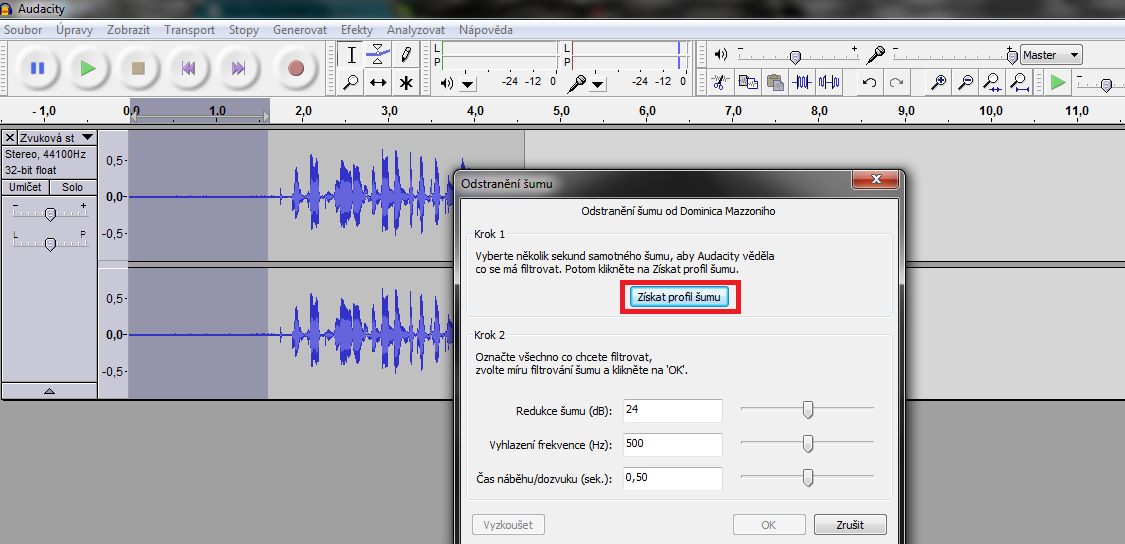Click the Fit Project zoom icon
Screen dimensions: 1125x544
click(x=1020, y=82)
